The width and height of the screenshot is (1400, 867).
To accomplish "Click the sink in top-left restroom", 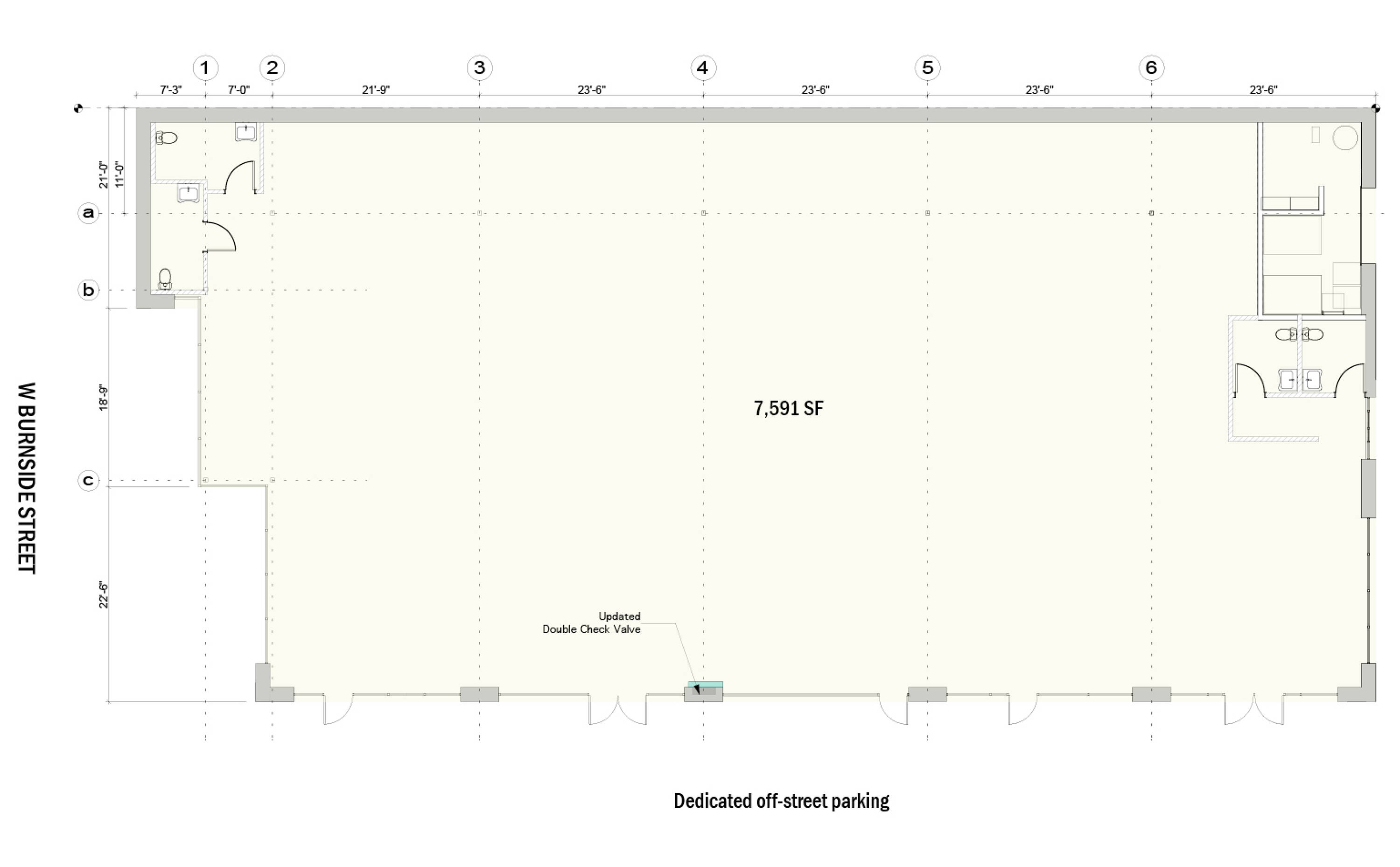I will [246, 133].
